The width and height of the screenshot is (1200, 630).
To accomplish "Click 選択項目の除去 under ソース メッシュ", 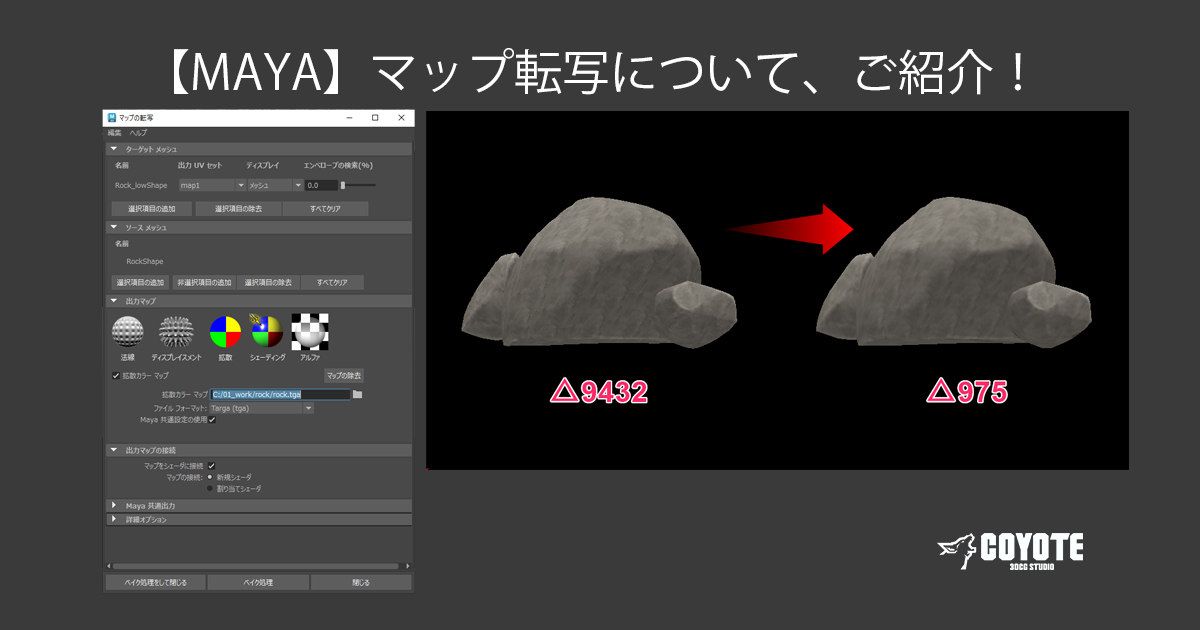I will (x=268, y=283).
